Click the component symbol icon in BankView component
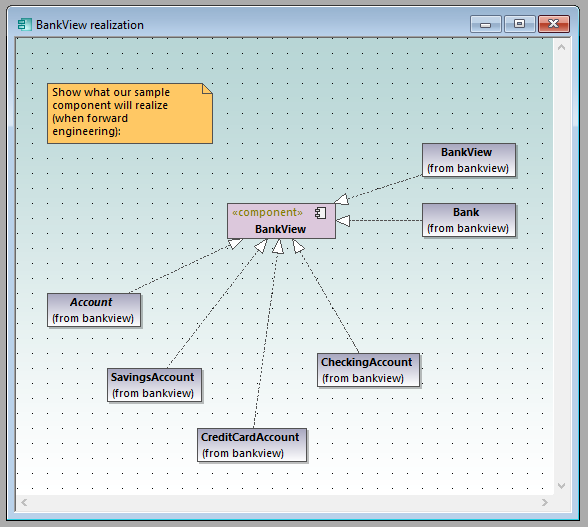The width and height of the screenshot is (588, 527). [321, 213]
